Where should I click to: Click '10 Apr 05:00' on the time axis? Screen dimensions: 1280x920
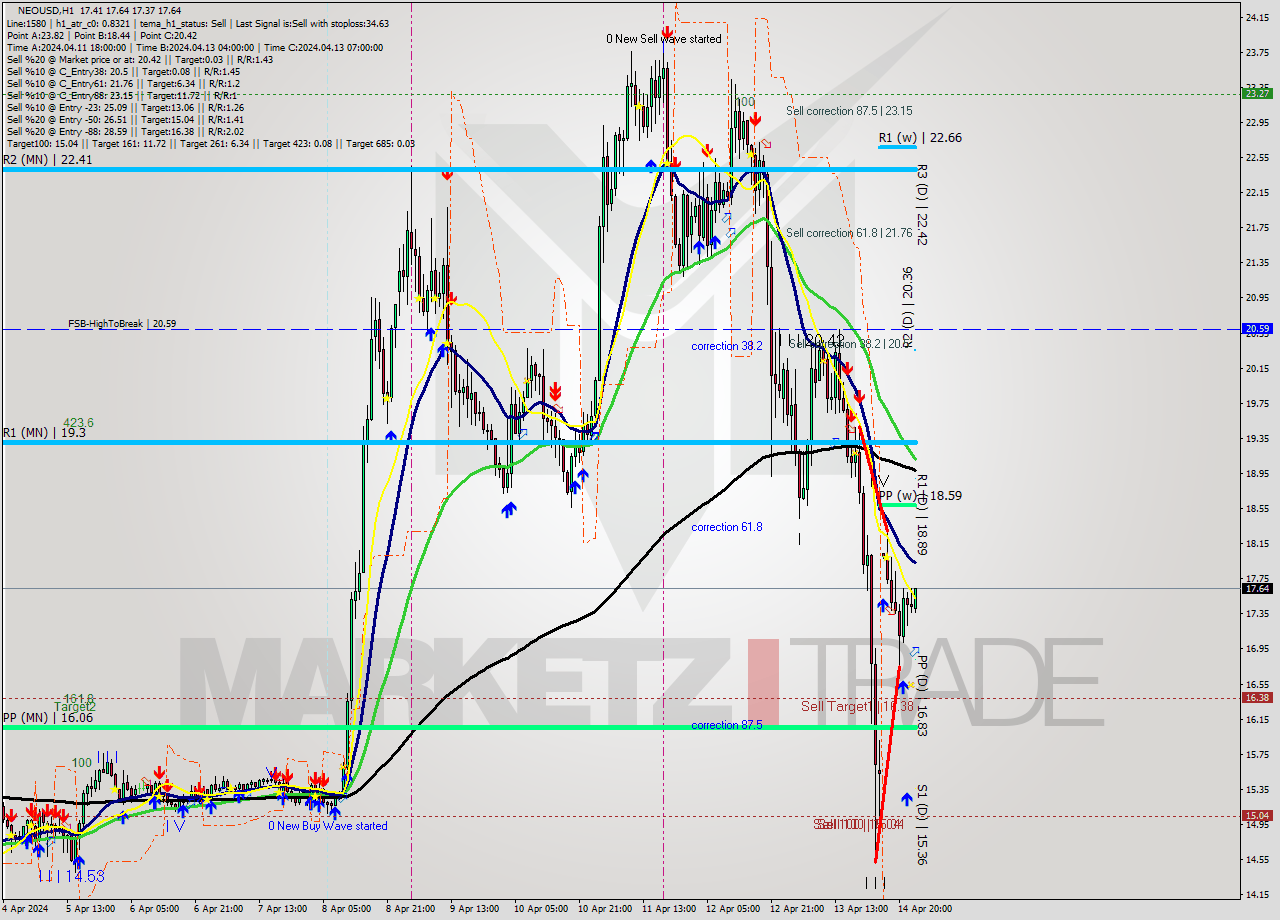(540, 909)
